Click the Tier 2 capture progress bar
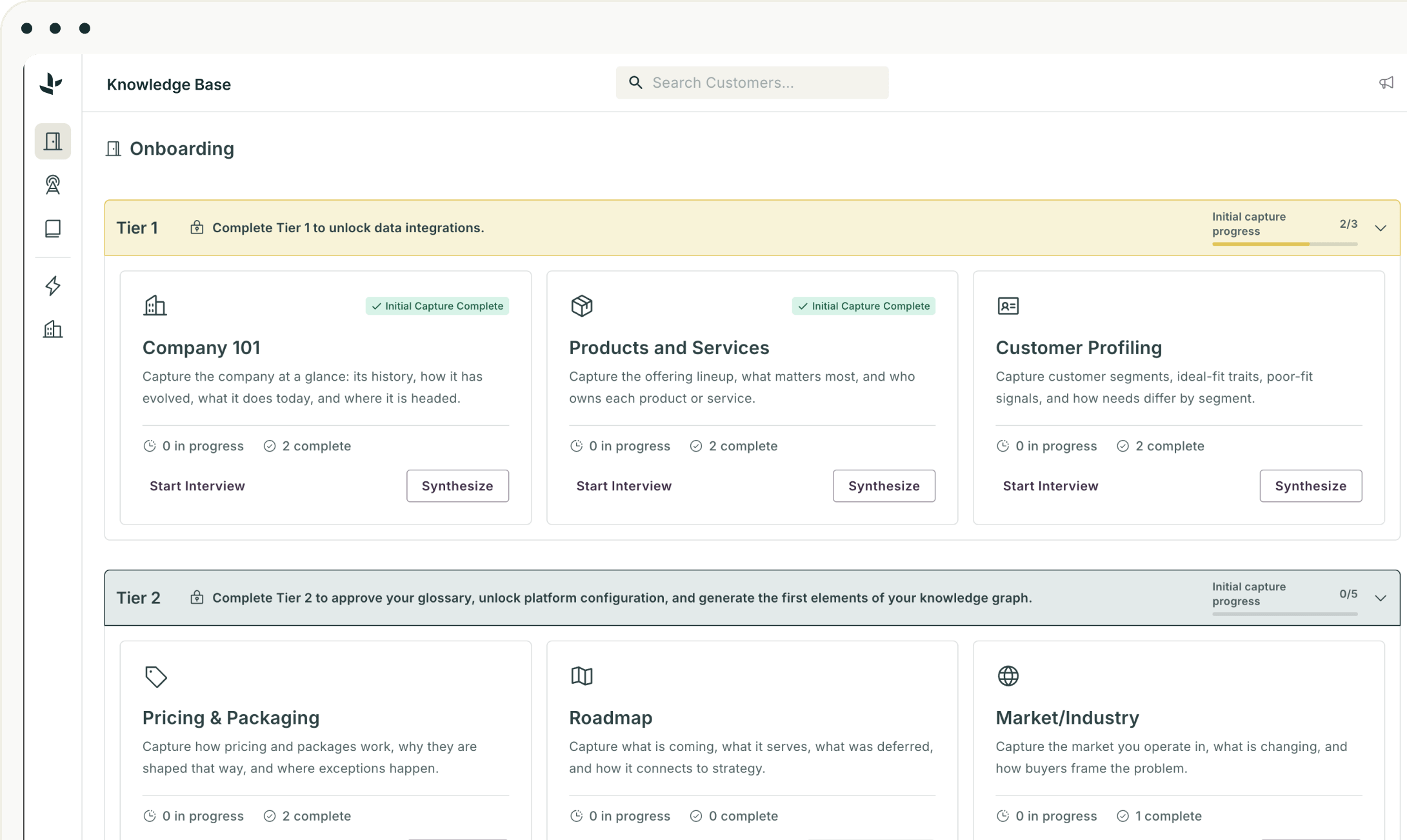This screenshot has height=840, width=1407. pyautogui.click(x=1285, y=614)
